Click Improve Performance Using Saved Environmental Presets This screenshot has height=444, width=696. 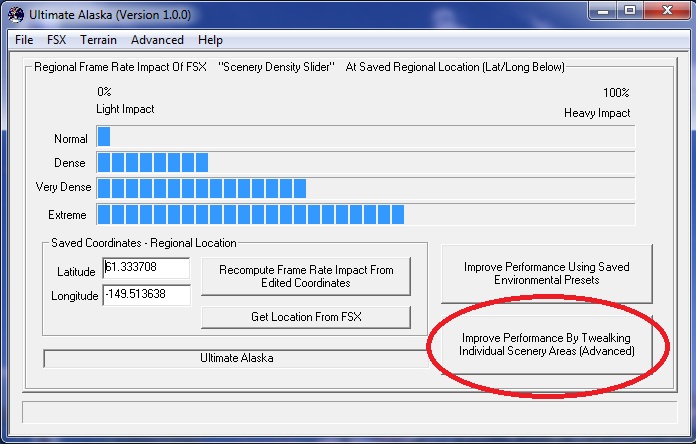pos(547,274)
